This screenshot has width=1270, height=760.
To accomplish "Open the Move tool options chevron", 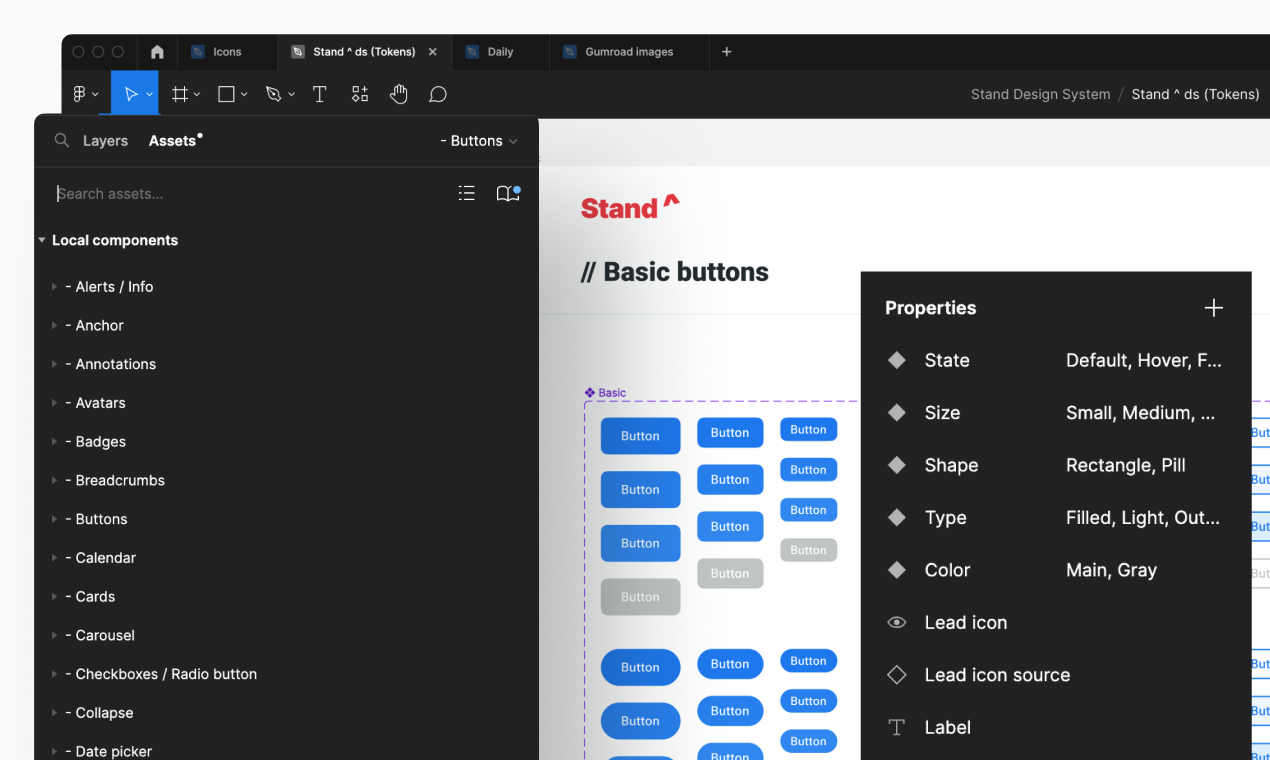I will click(x=149, y=95).
